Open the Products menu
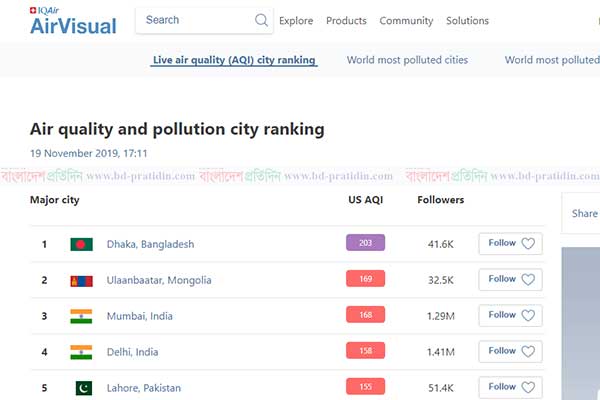Screen dimensions: 600x400 pos(346,21)
